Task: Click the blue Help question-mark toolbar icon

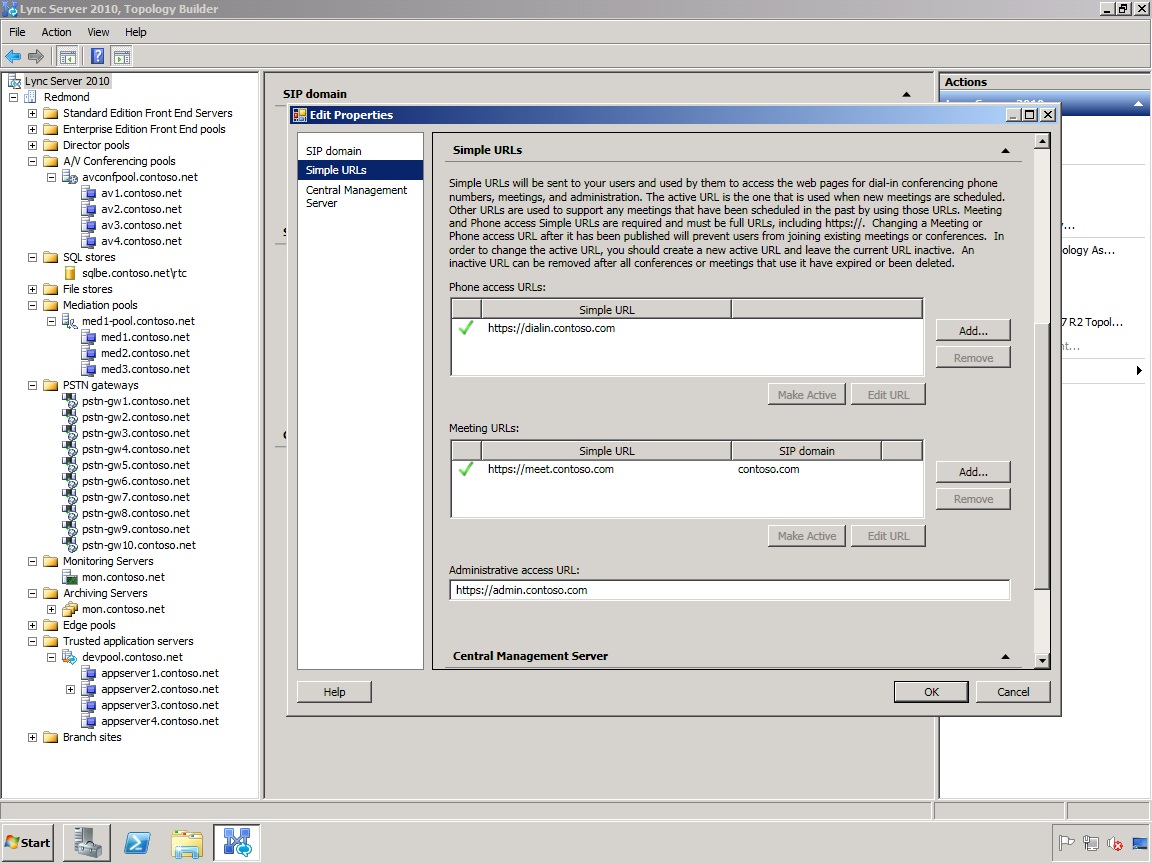Action: pos(97,56)
